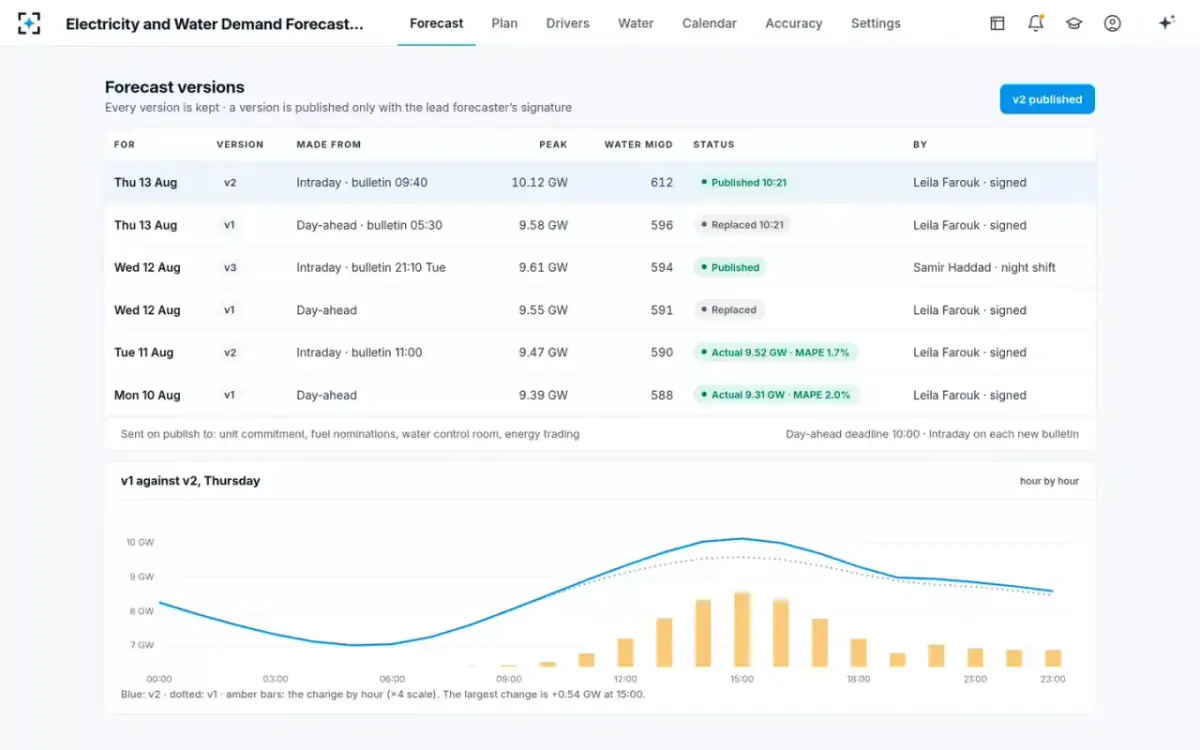The width and height of the screenshot is (1200, 750).
Task: Click the 06:00 axis label
Action: pyautogui.click(x=392, y=679)
